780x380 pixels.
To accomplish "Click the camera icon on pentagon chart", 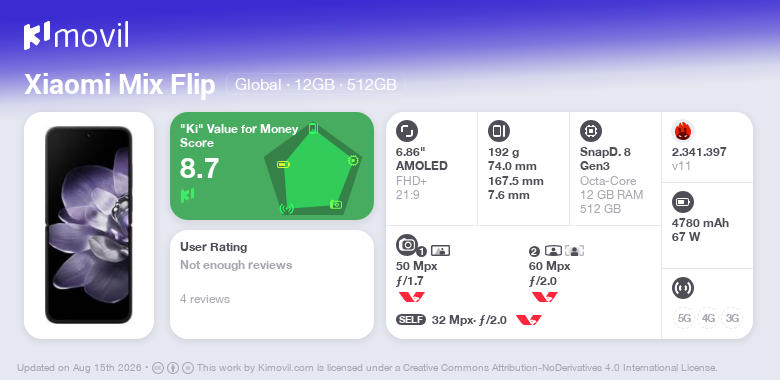I will tap(336, 204).
